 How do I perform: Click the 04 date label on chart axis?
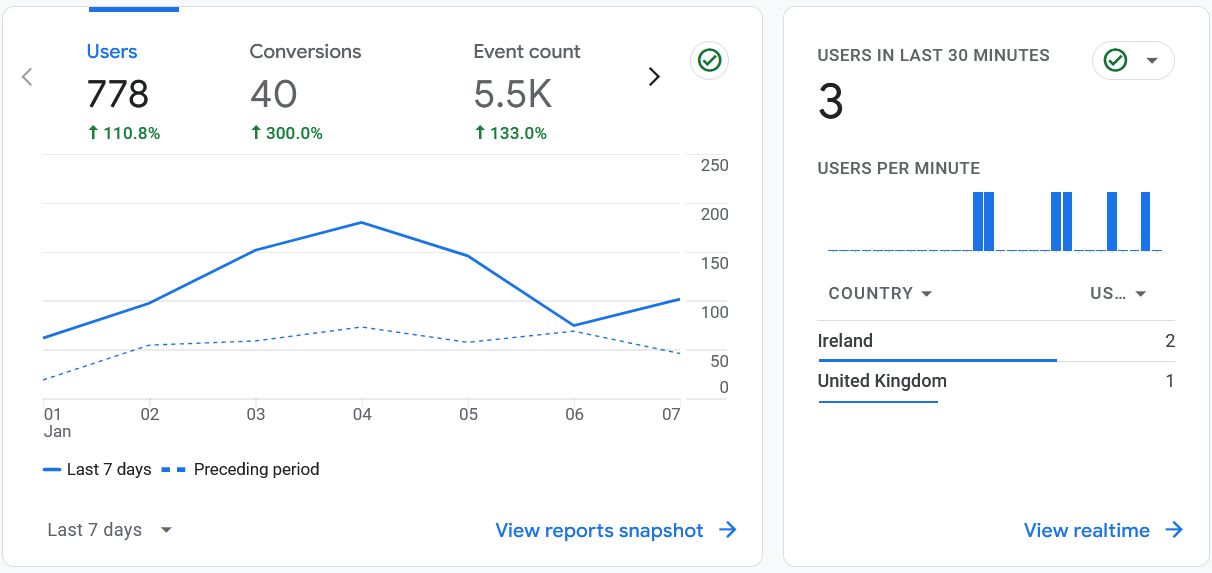point(362,414)
